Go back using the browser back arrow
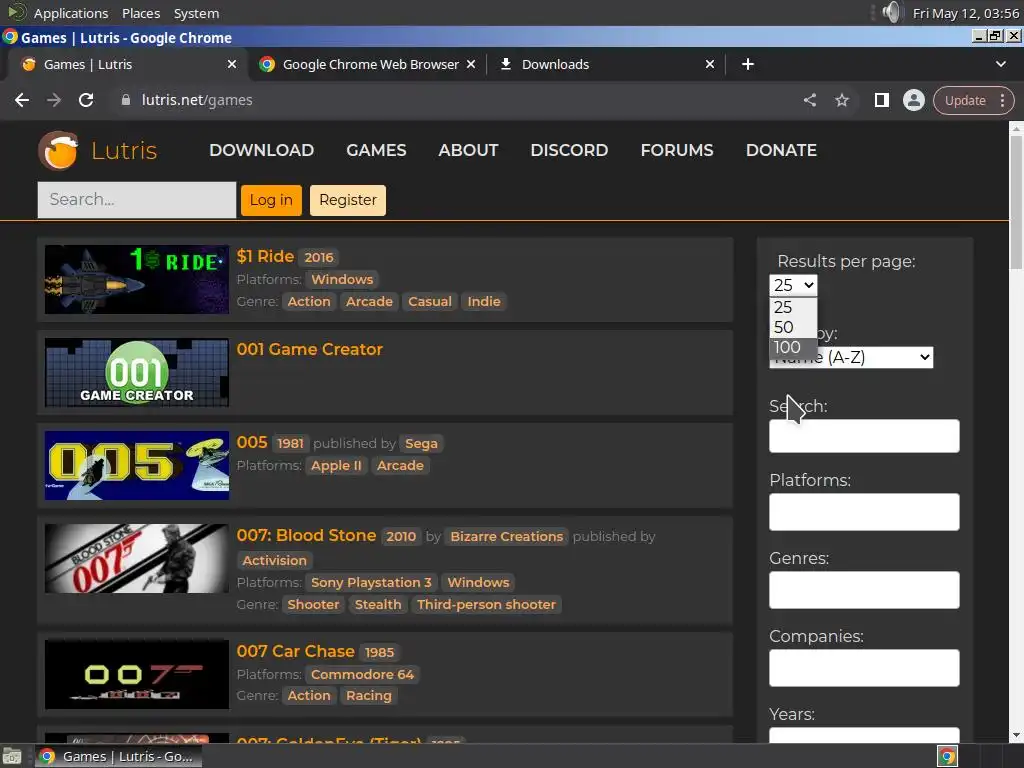Viewport: 1024px width, 768px height. pyautogui.click(x=22, y=100)
